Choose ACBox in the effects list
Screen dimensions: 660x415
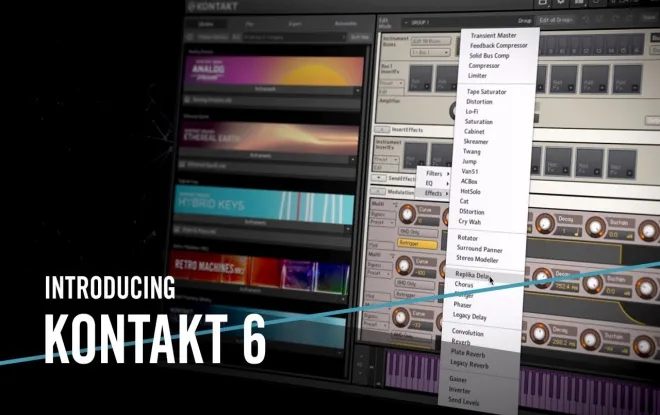469,182
